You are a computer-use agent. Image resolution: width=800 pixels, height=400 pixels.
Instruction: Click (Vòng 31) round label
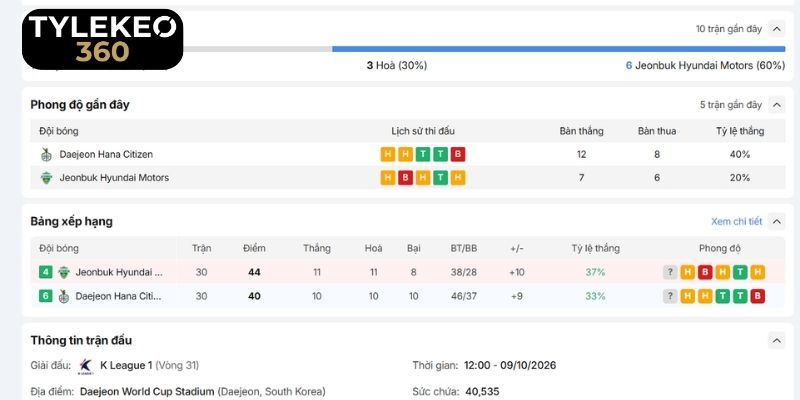[177, 366]
